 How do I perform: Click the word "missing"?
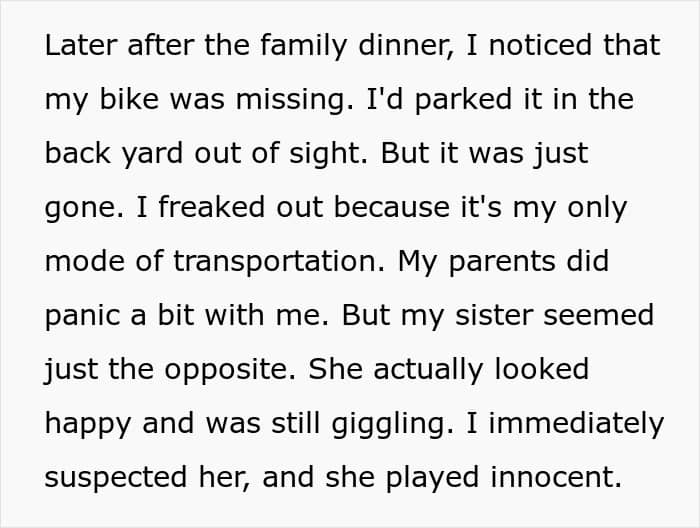coord(294,101)
